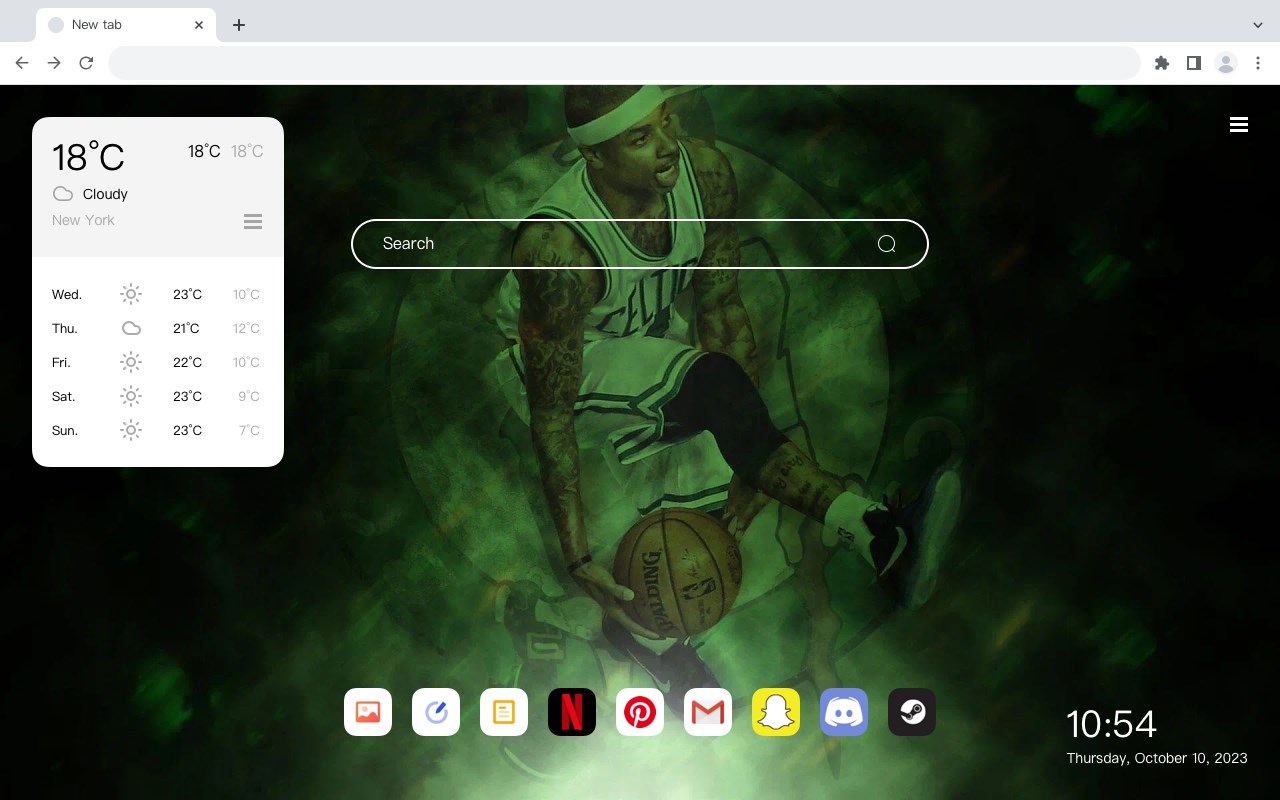
Task: Click the Wednesday sunny forecast icon
Action: 131,294
